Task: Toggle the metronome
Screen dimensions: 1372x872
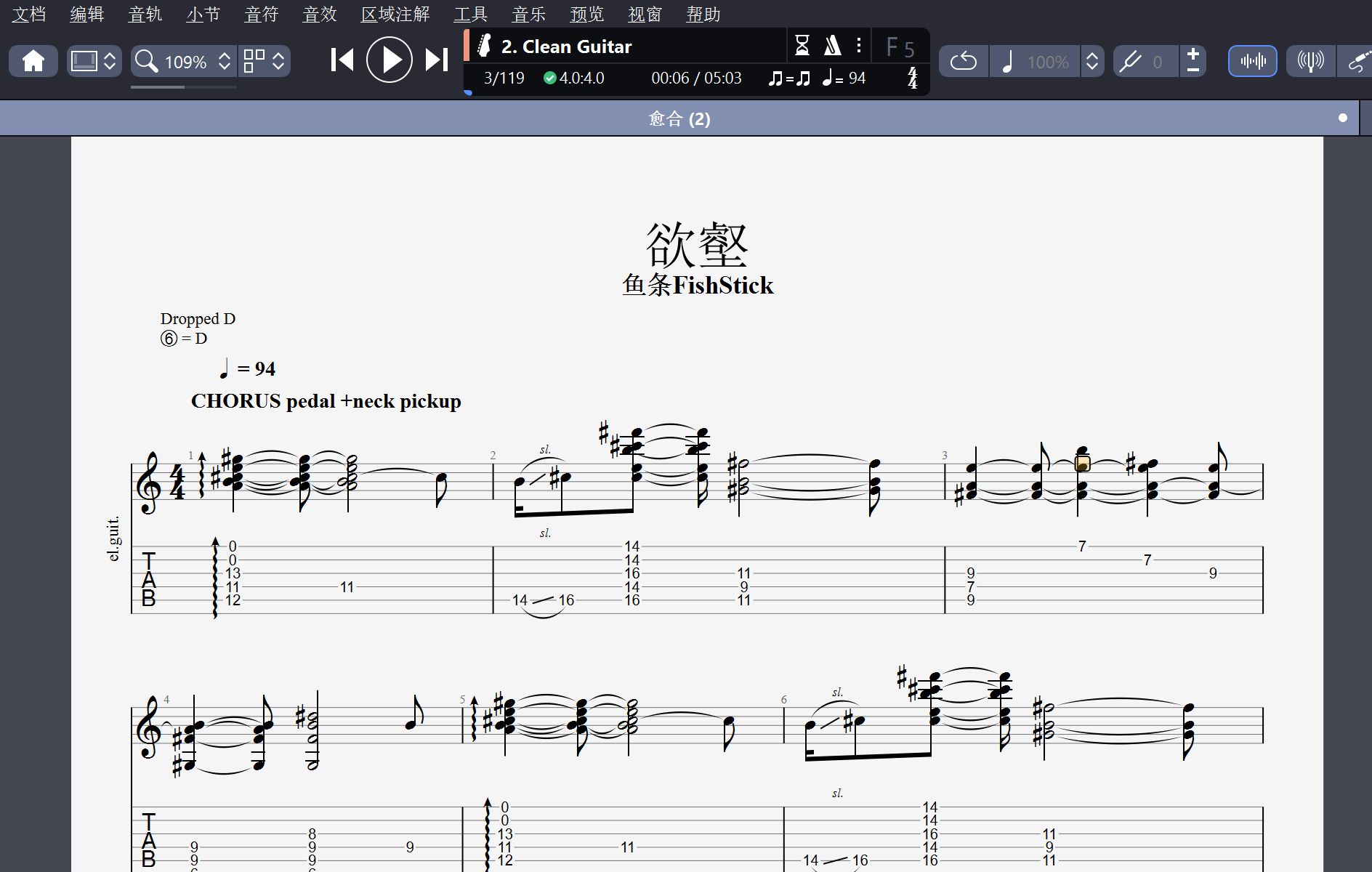Action: (x=832, y=46)
